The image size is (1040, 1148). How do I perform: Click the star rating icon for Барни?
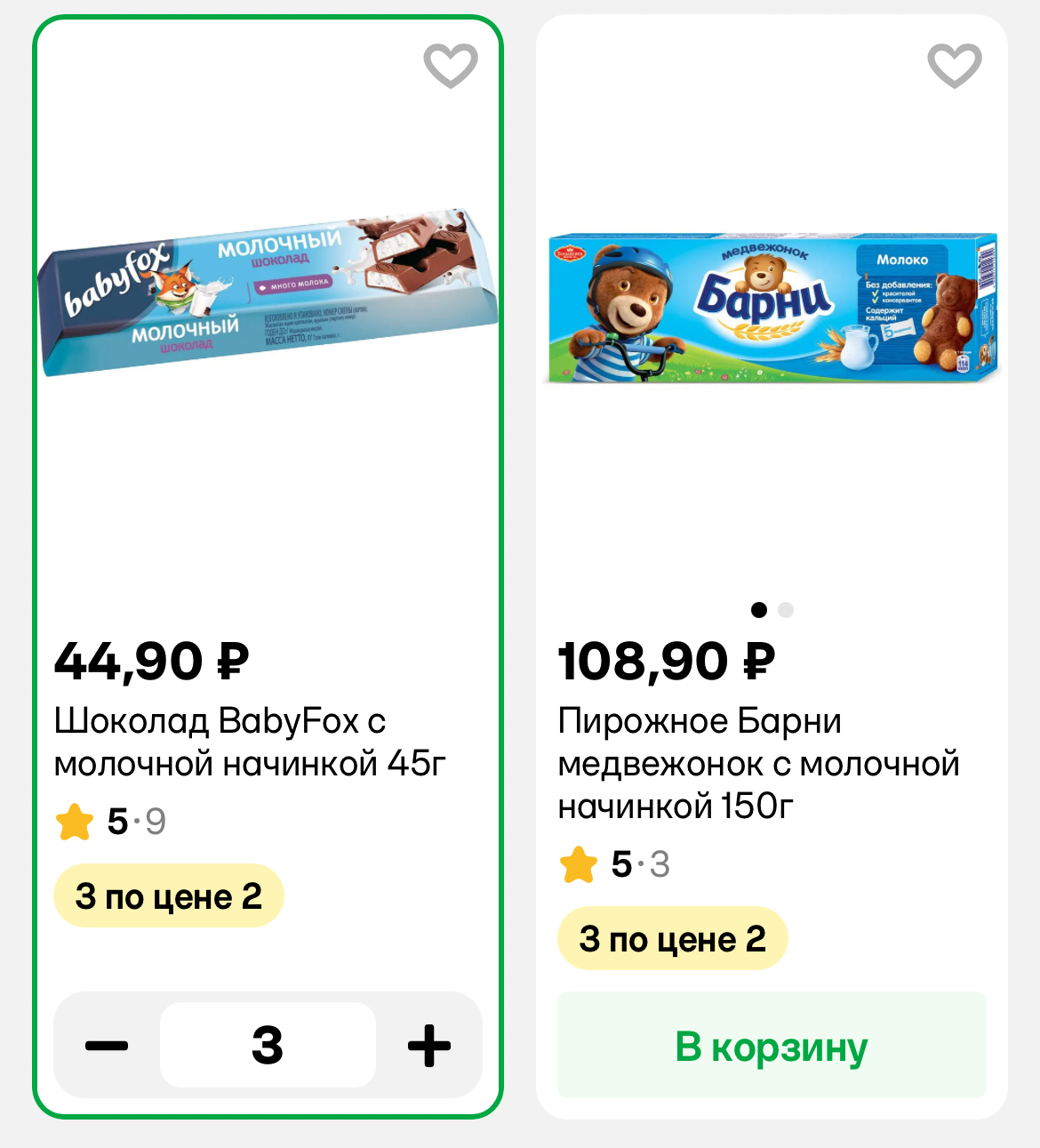click(579, 864)
